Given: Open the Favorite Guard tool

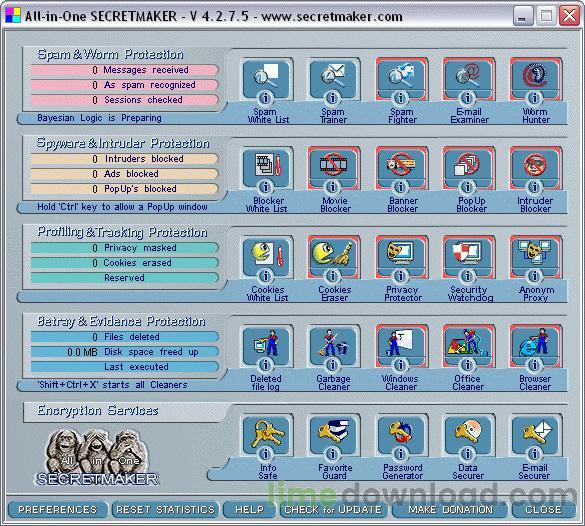Looking at the screenshot, I should coord(333,433).
